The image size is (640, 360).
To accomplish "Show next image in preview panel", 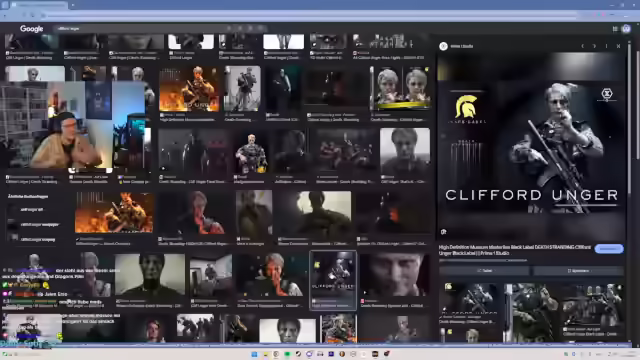I will pos(594,46).
